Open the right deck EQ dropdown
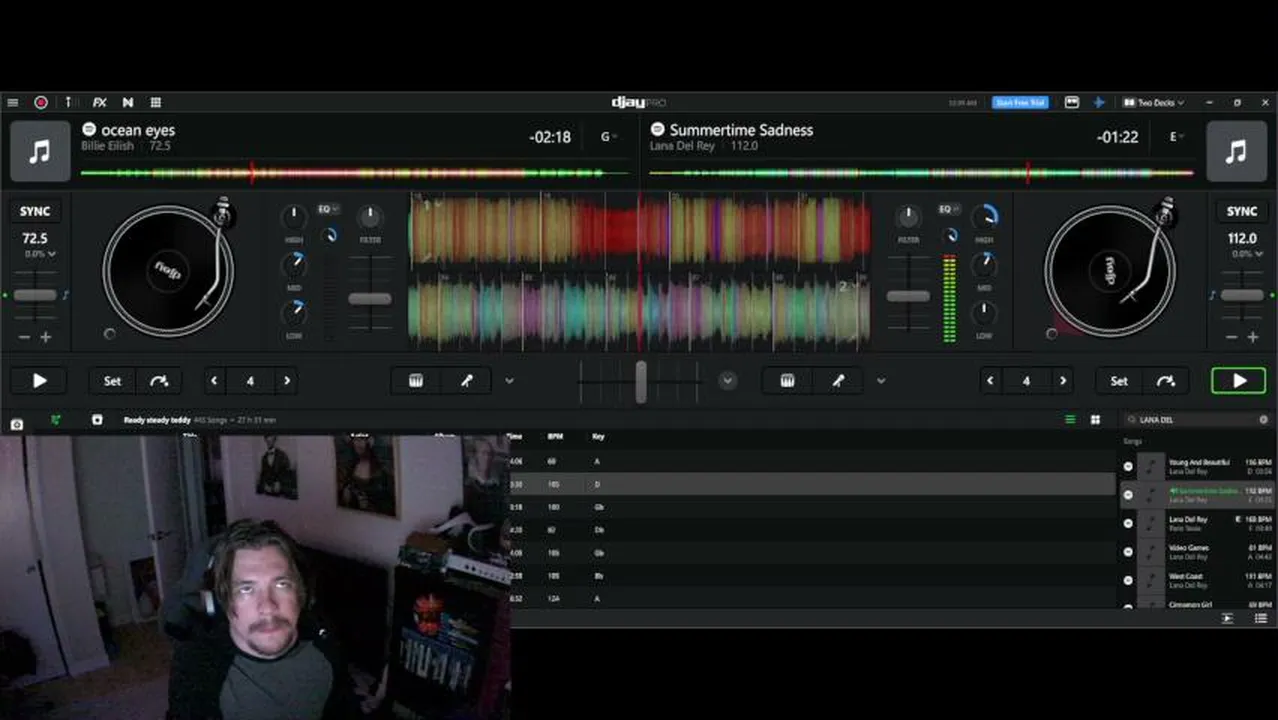Viewport: 1278px width, 720px height. click(x=948, y=209)
